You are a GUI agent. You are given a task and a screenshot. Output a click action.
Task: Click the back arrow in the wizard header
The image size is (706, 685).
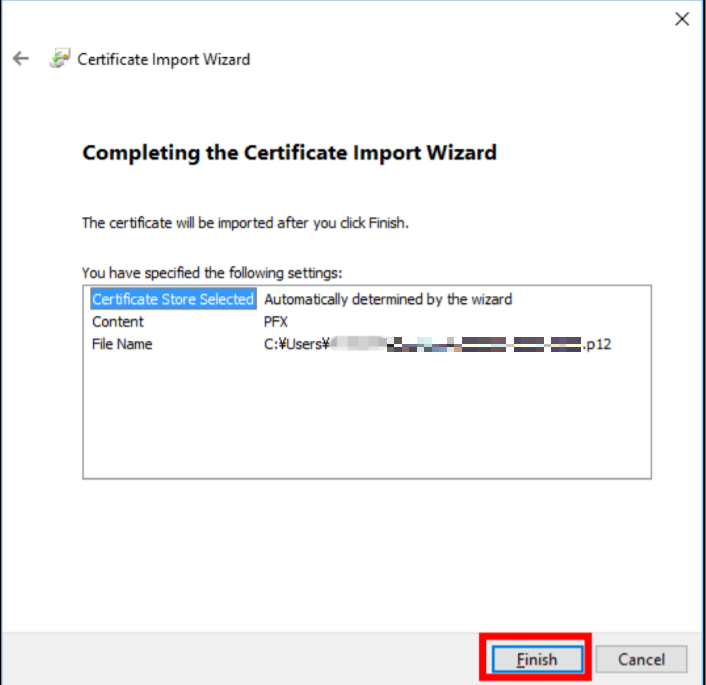click(21, 59)
